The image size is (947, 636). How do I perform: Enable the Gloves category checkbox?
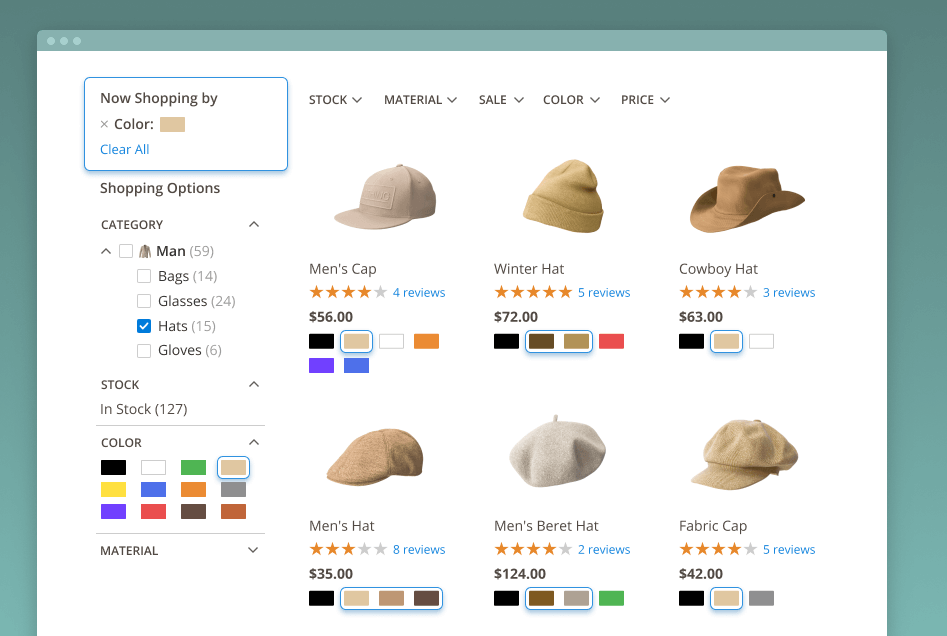tap(144, 351)
